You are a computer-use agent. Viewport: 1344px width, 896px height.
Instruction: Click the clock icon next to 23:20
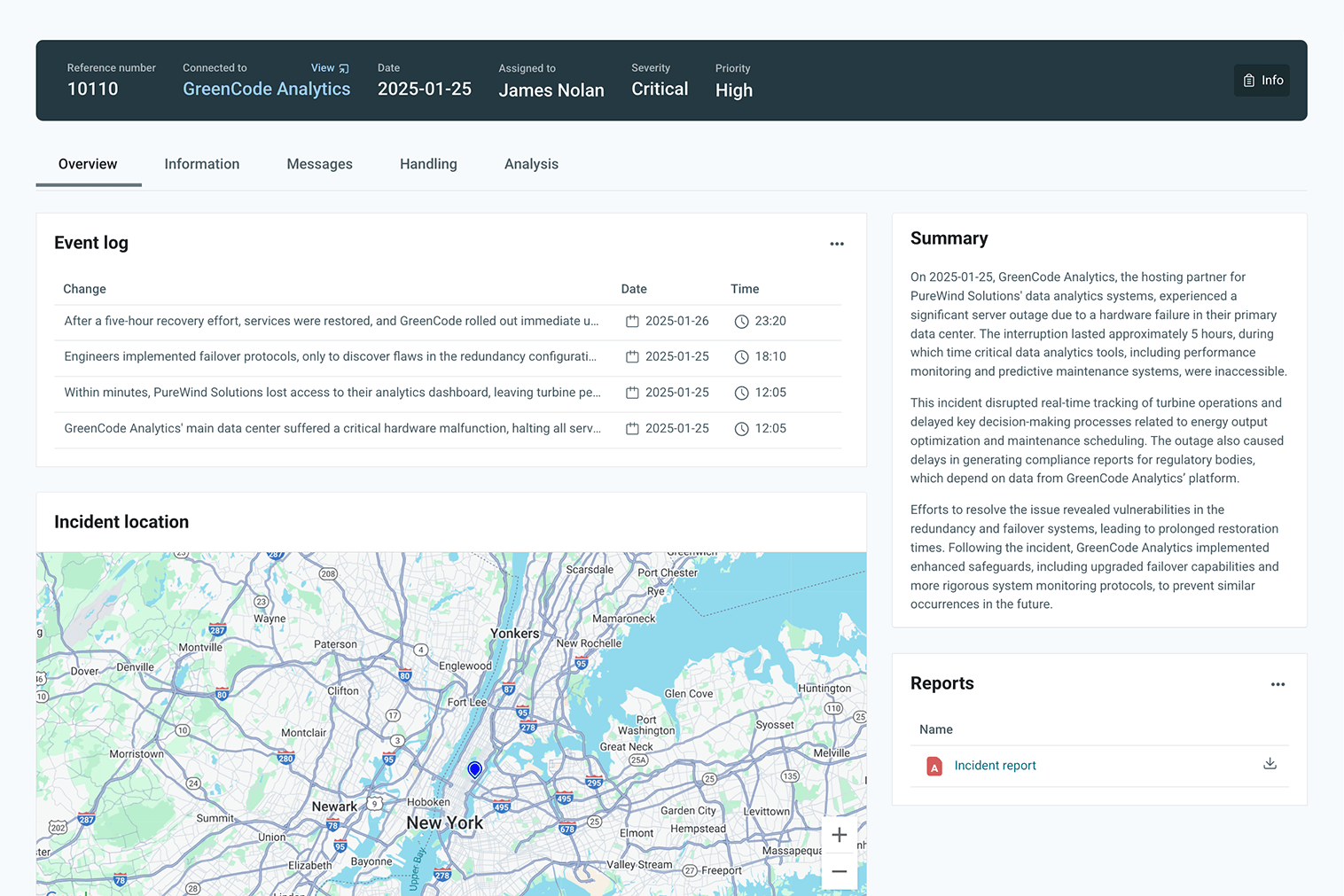[741, 322]
